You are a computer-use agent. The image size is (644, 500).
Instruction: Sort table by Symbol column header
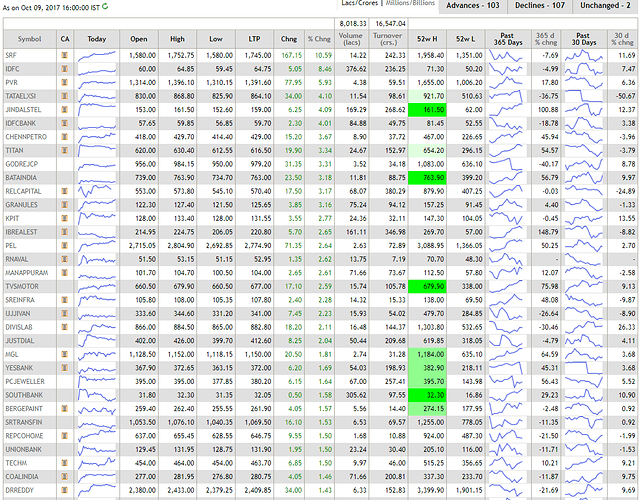point(30,39)
